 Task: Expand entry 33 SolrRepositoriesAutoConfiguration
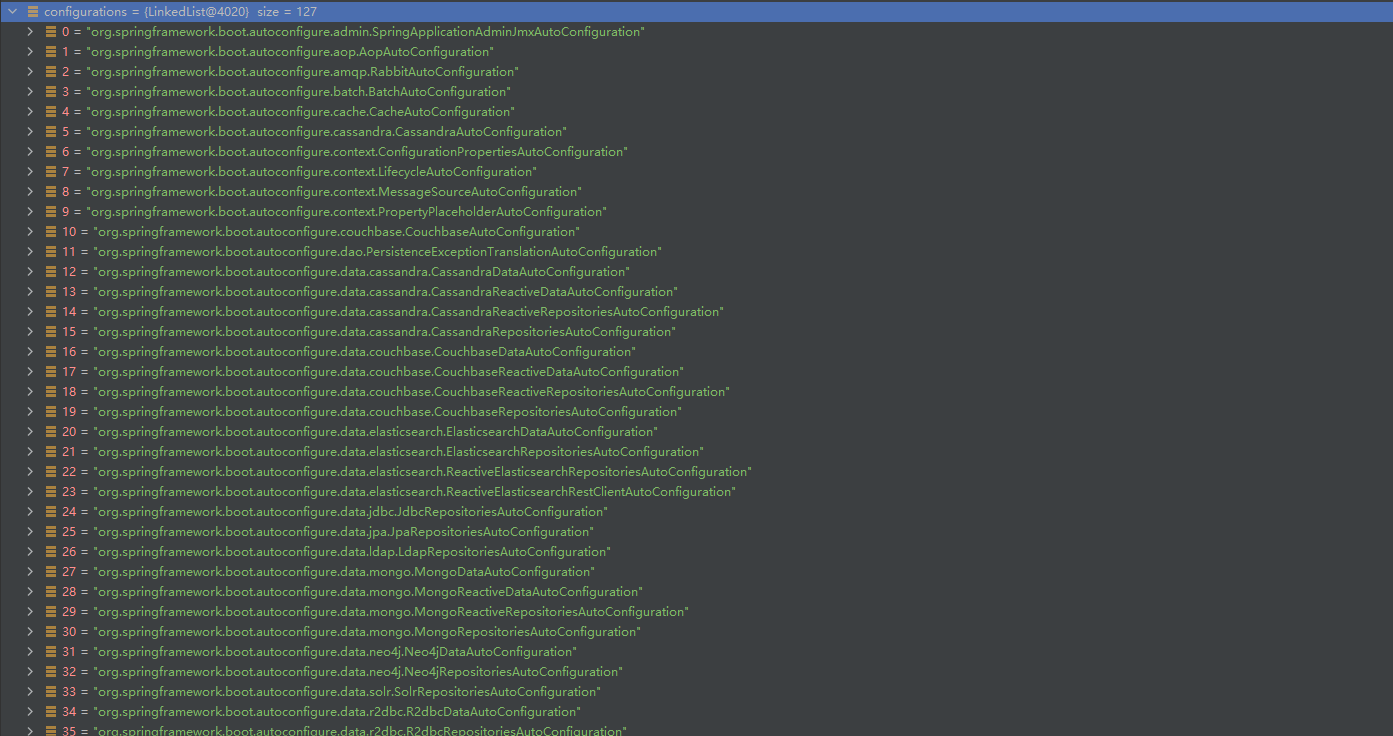tap(30, 692)
